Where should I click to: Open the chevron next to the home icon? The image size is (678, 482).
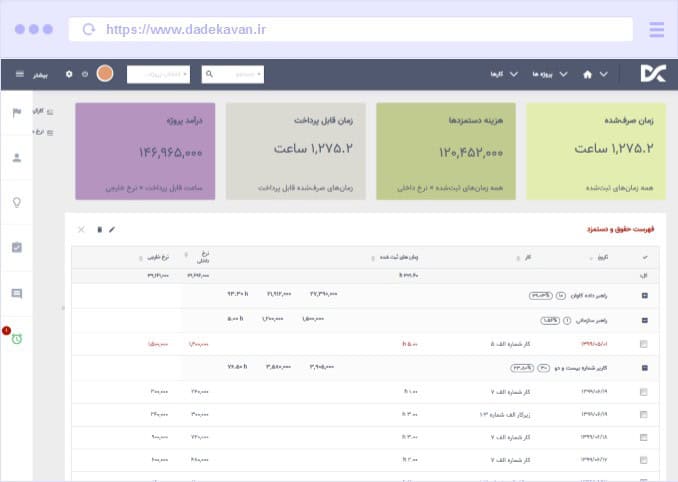(x=604, y=74)
